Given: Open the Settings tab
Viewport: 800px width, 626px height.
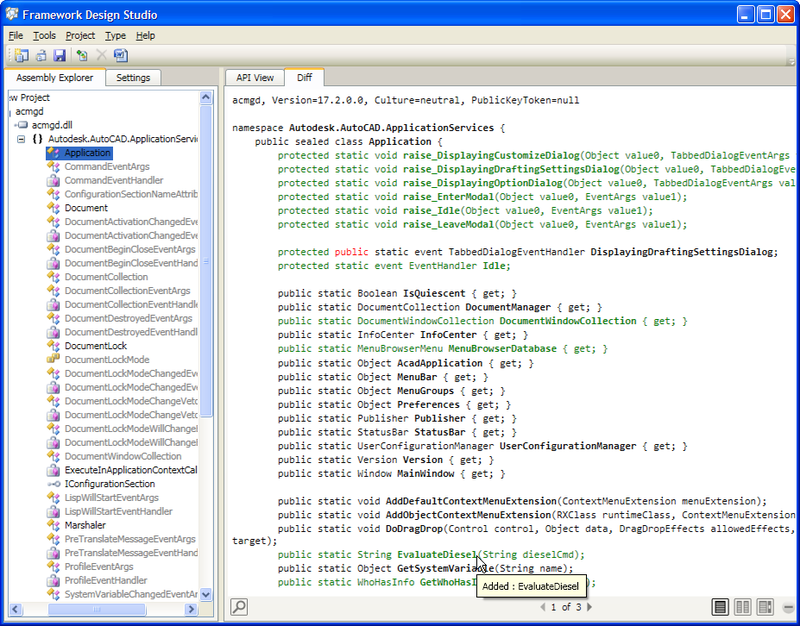Looking at the screenshot, I should coord(133,77).
